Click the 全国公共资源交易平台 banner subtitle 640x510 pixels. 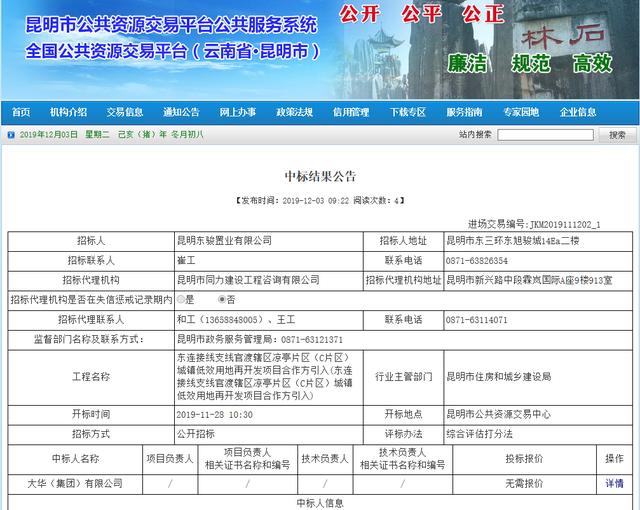pyautogui.click(x=172, y=51)
